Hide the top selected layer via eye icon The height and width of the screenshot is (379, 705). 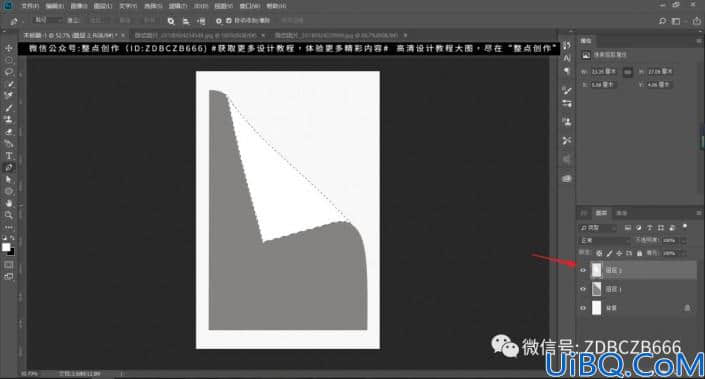tap(583, 270)
